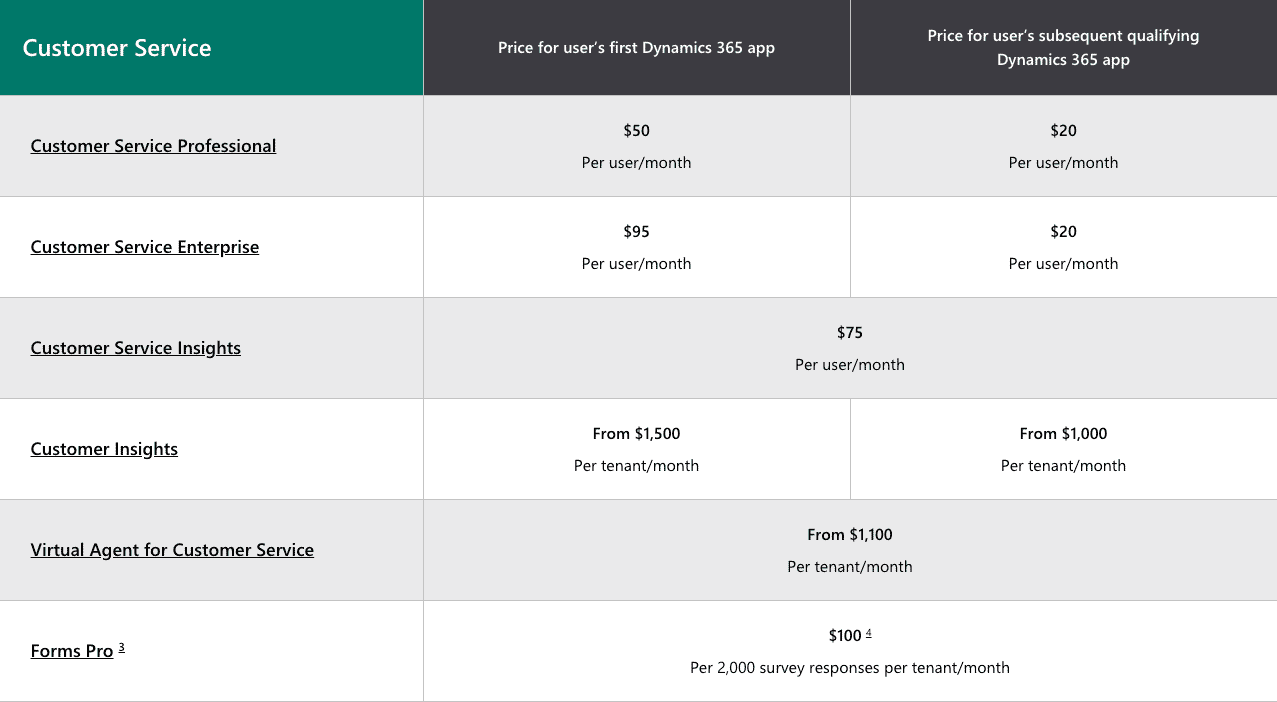Viewport: 1277px width, 702px height.
Task: Click the $20 price in the Enterprise row
Action: click(1064, 231)
